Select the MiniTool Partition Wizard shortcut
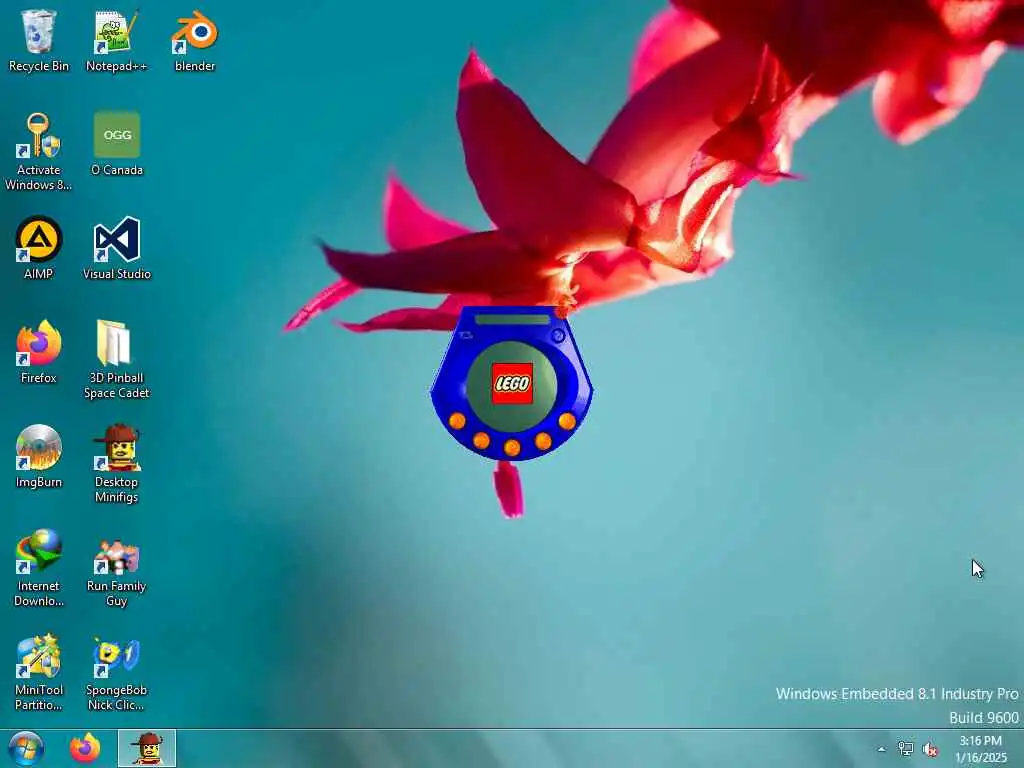Viewport: 1024px width, 768px height. [x=39, y=671]
